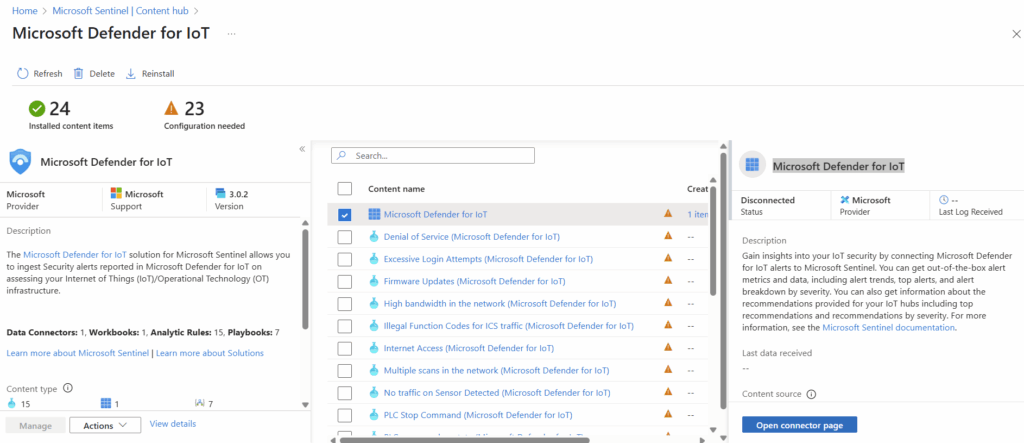Click into the content Search field
This screenshot has width=1024, height=443.
[x=433, y=156]
